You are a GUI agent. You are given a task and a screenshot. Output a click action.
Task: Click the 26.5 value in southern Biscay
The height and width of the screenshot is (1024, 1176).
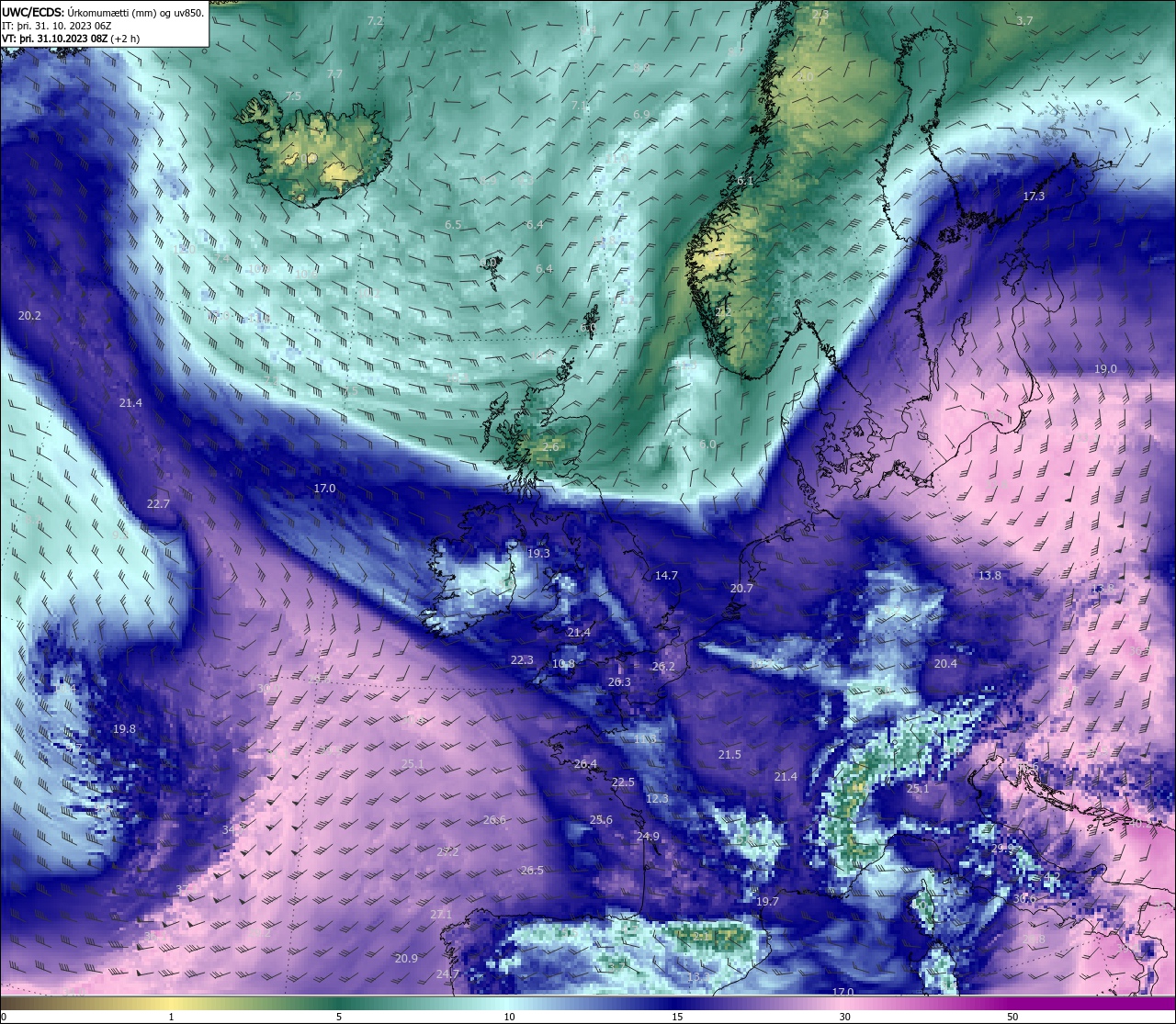(x=532, y=870)
